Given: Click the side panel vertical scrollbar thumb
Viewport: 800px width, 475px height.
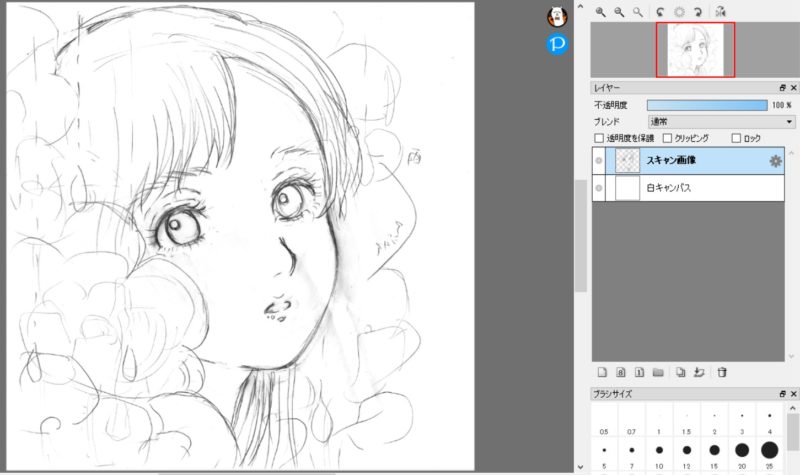Looking at the screenshot, I should (x=580, y=236).
